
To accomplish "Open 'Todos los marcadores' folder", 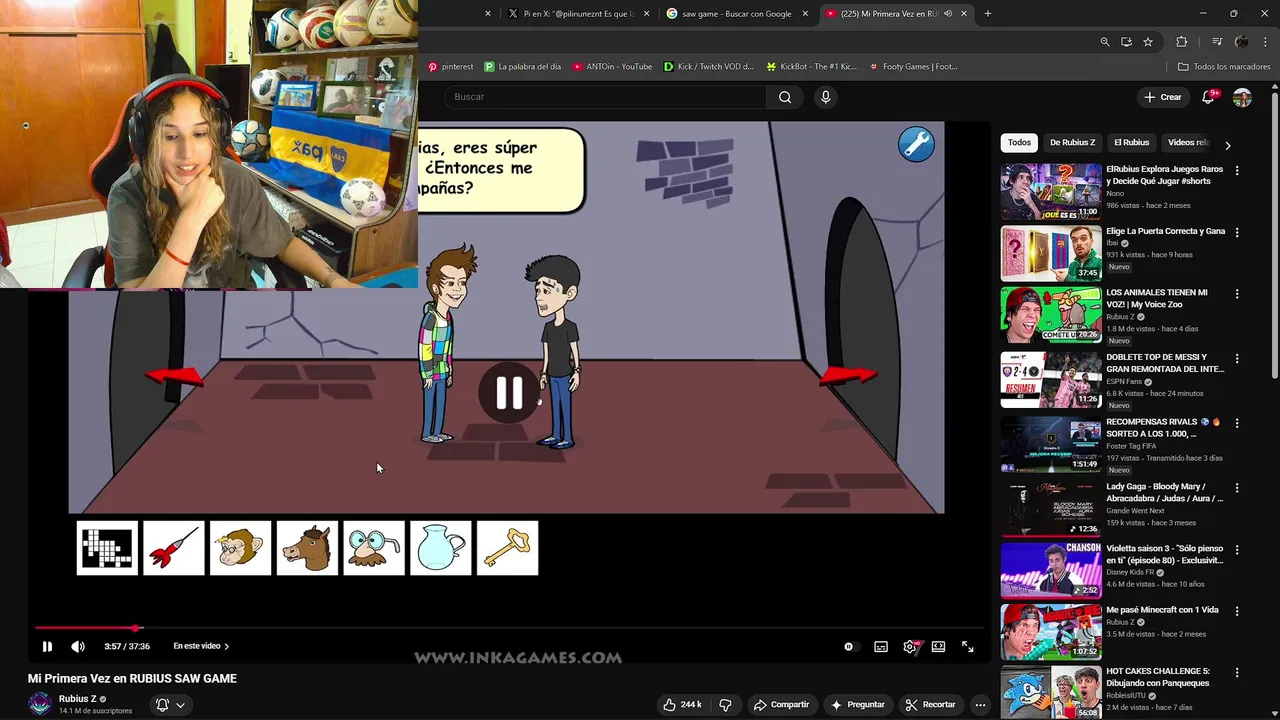I will click(x=1224, y=67).
